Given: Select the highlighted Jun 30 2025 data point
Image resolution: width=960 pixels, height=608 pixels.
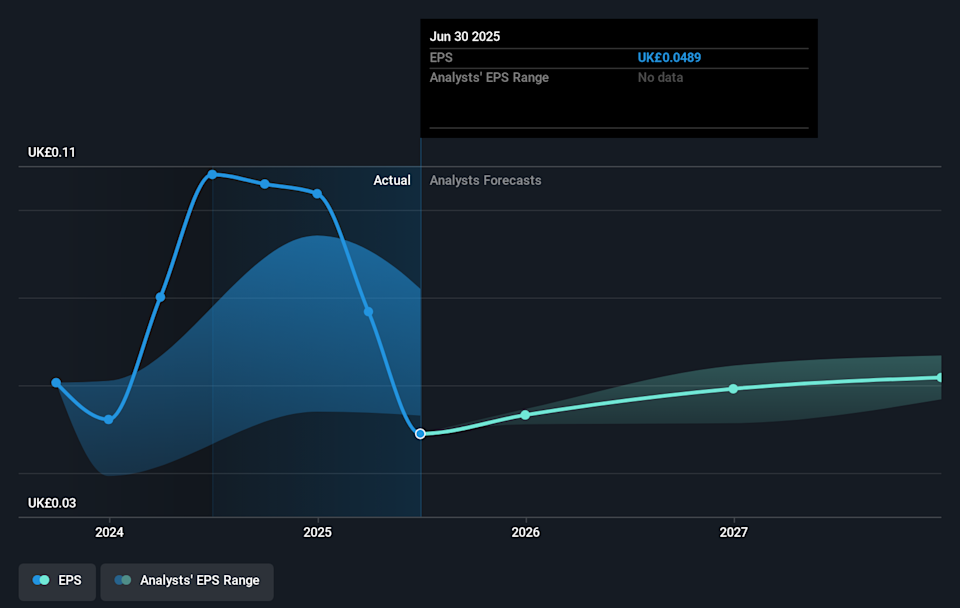Looking at the screenshot, I should [x=421, y=433].
